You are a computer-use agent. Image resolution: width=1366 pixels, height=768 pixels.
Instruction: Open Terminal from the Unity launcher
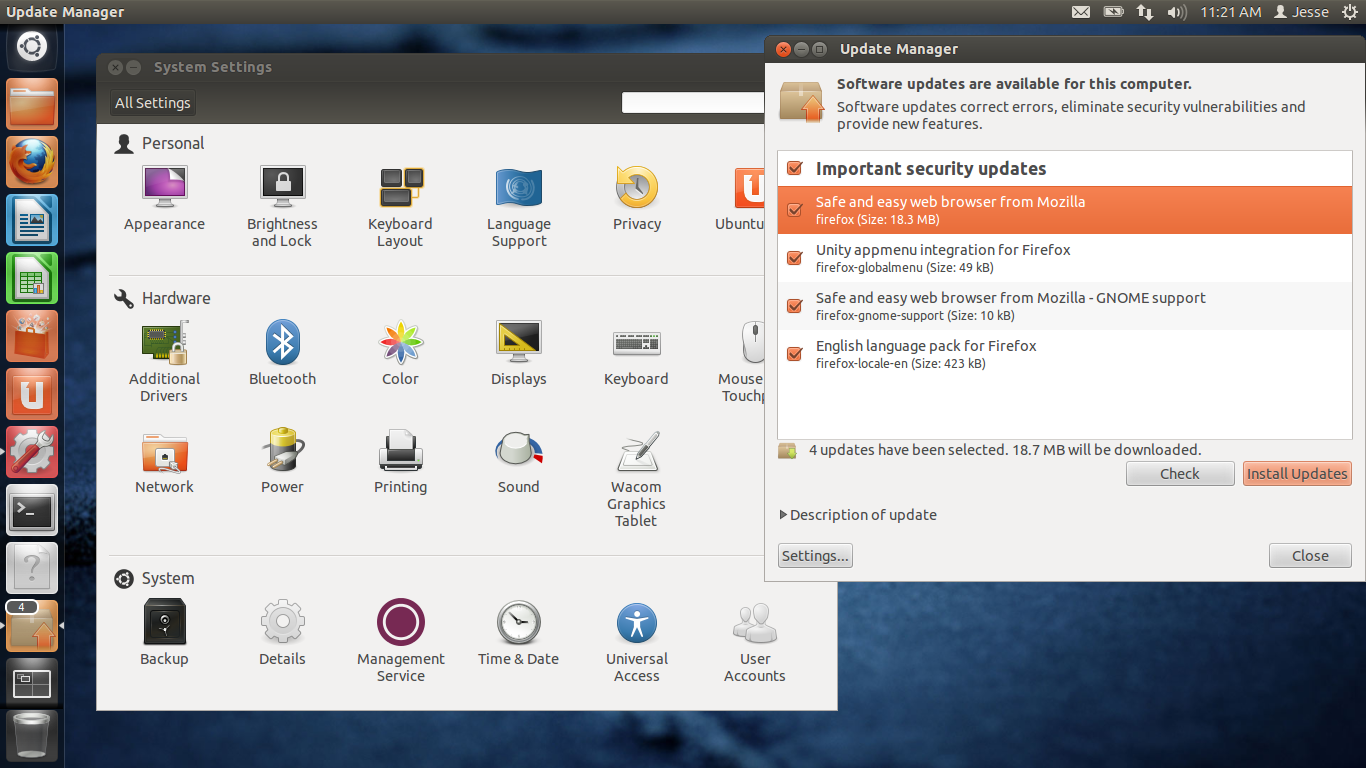[32, 510]
